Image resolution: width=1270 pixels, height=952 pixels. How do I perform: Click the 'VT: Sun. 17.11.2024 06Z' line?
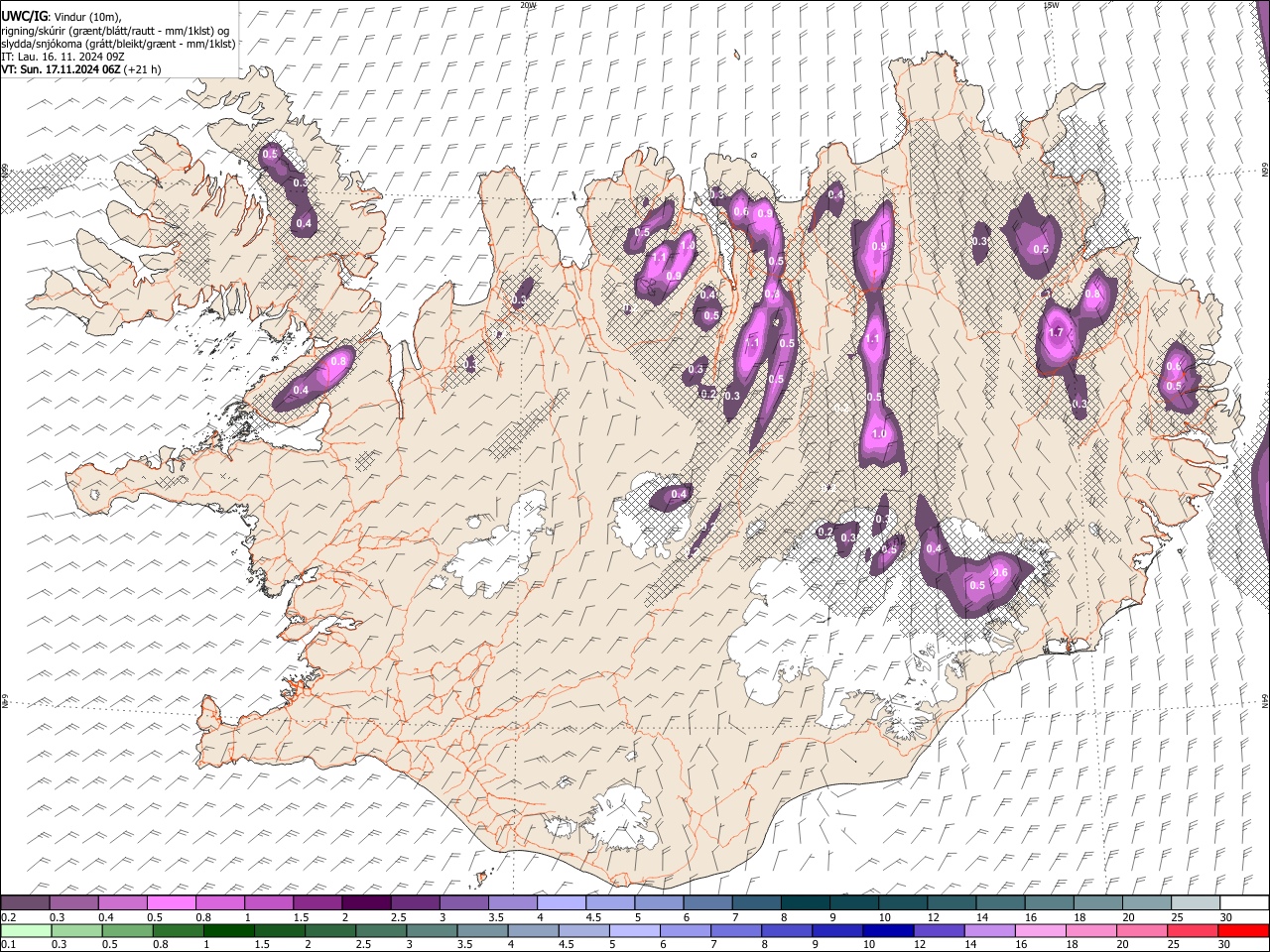click(62, 69)
